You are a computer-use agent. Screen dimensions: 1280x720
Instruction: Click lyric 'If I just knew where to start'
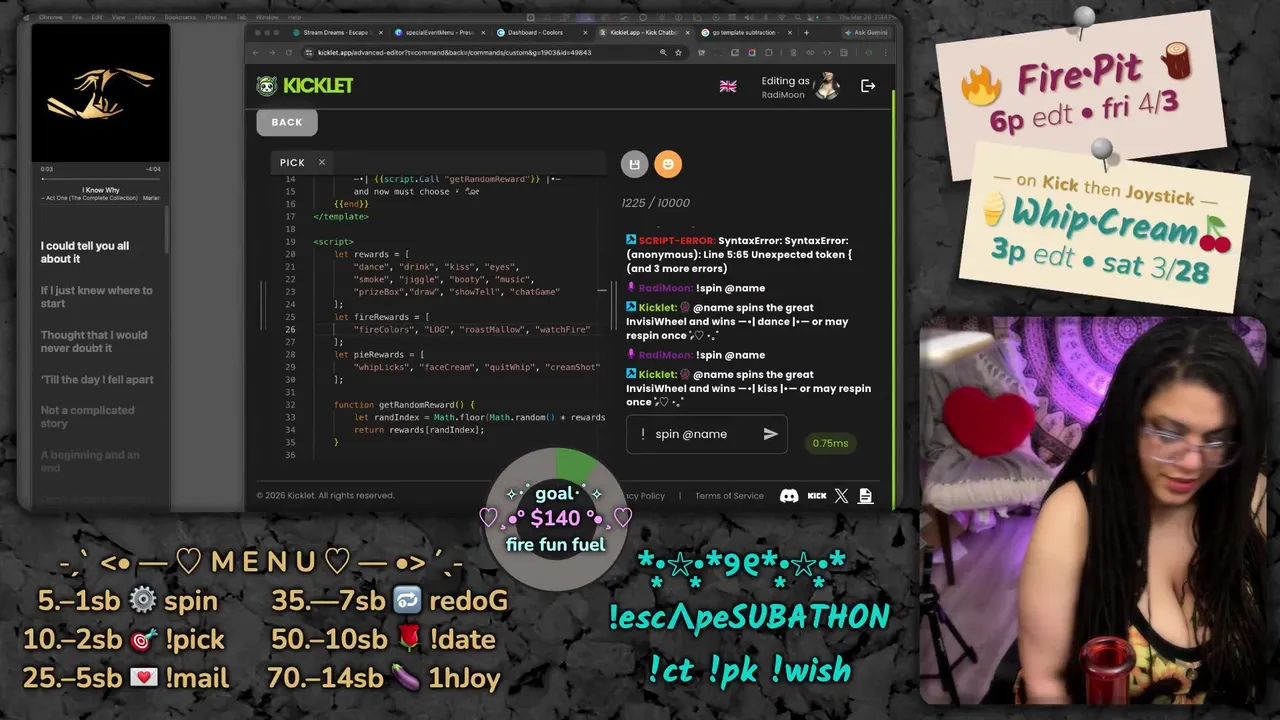coord(96,297)
